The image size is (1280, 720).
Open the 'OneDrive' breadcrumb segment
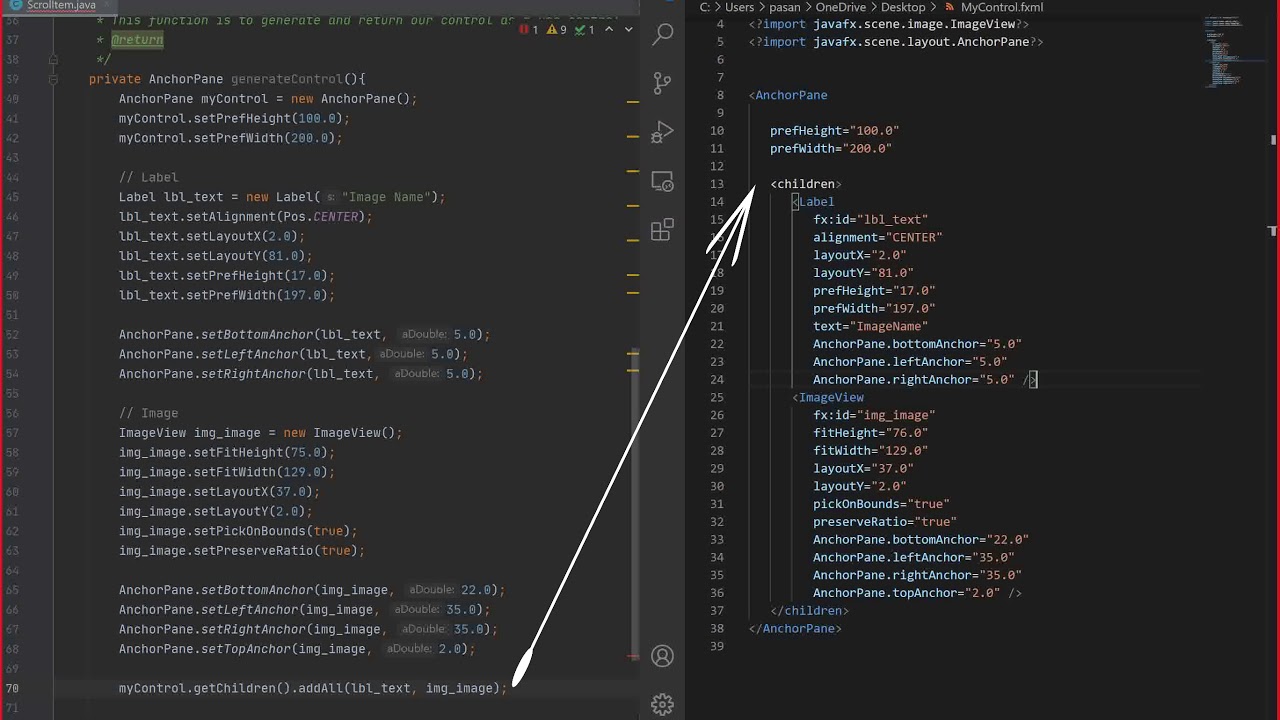(841, 7)
